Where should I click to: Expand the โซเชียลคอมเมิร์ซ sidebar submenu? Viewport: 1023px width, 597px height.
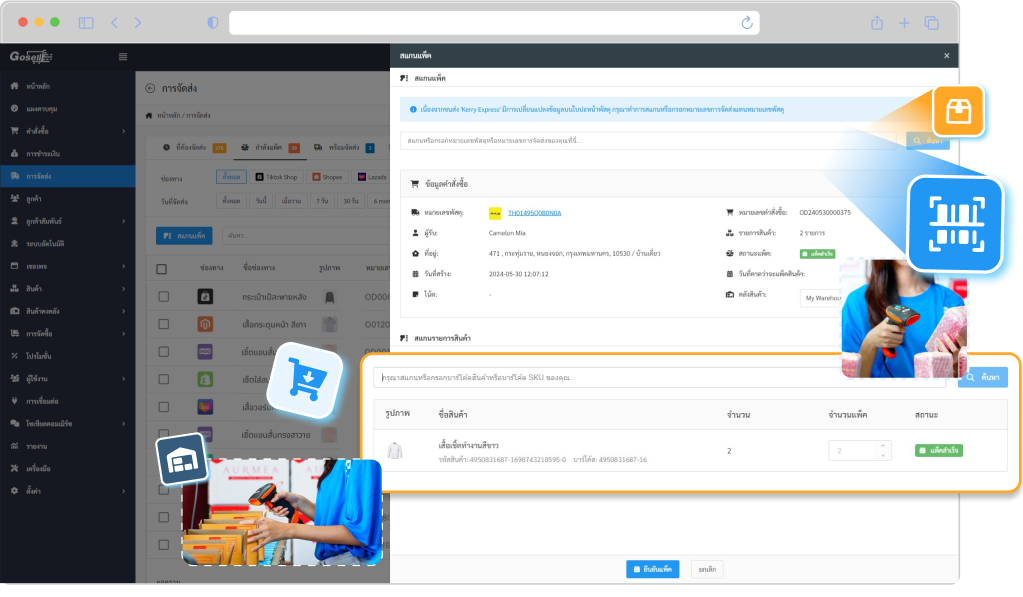[x=124, y=423]
